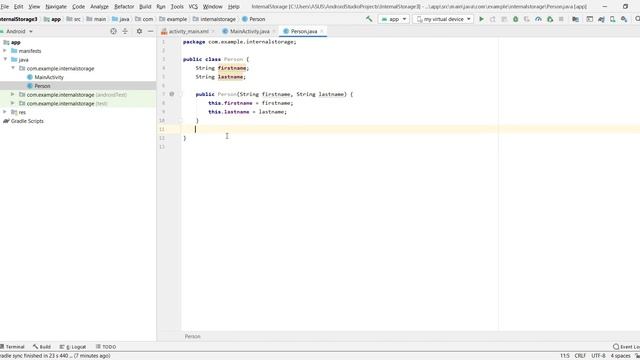Open the my virtual device selector

tap(443, 19)
